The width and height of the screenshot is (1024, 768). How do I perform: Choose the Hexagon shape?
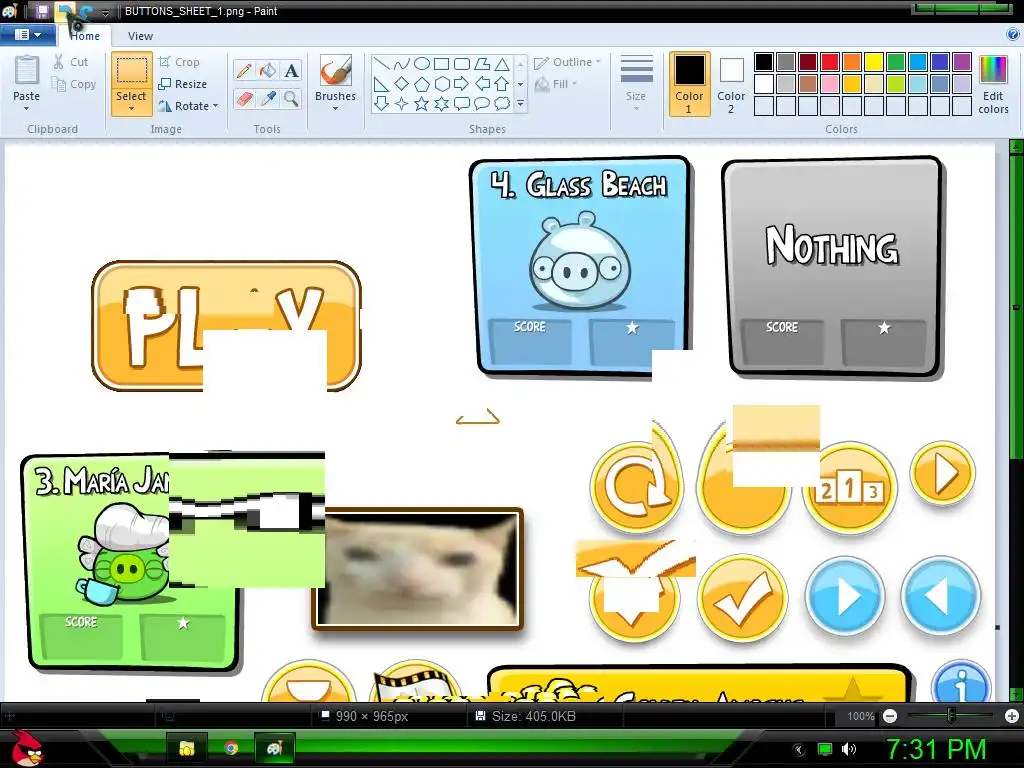point(442,84)
